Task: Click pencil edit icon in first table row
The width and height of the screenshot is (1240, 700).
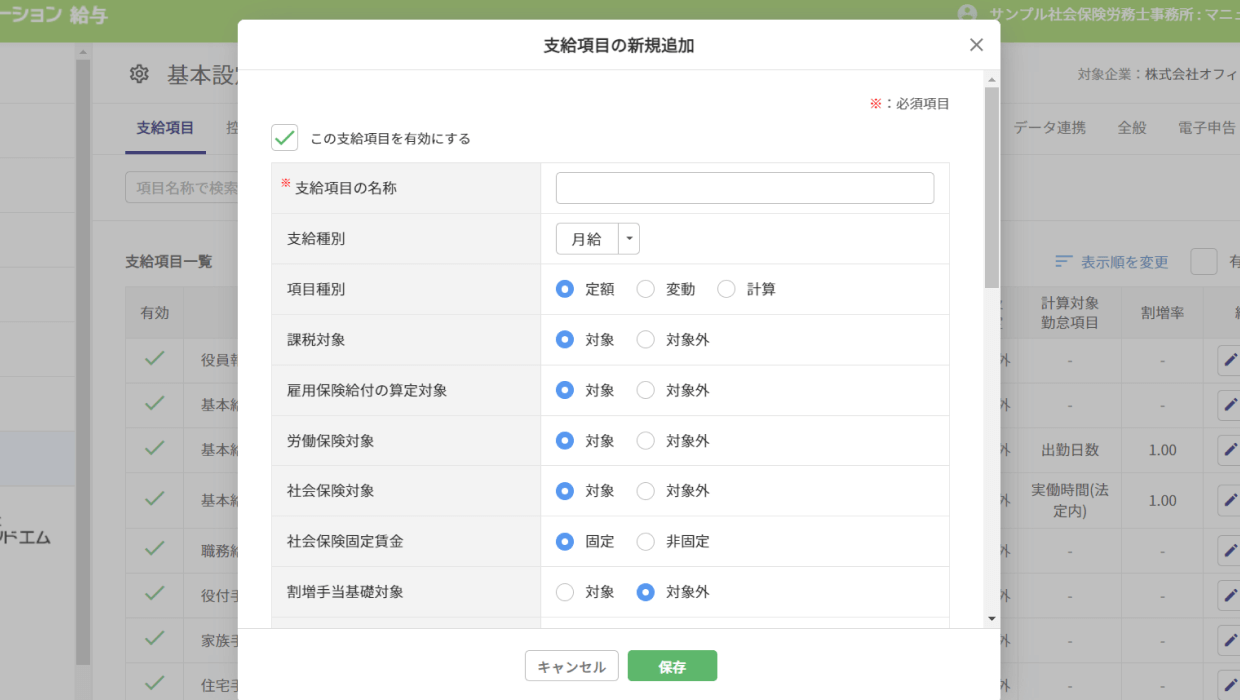Action: click(1230, 360)
